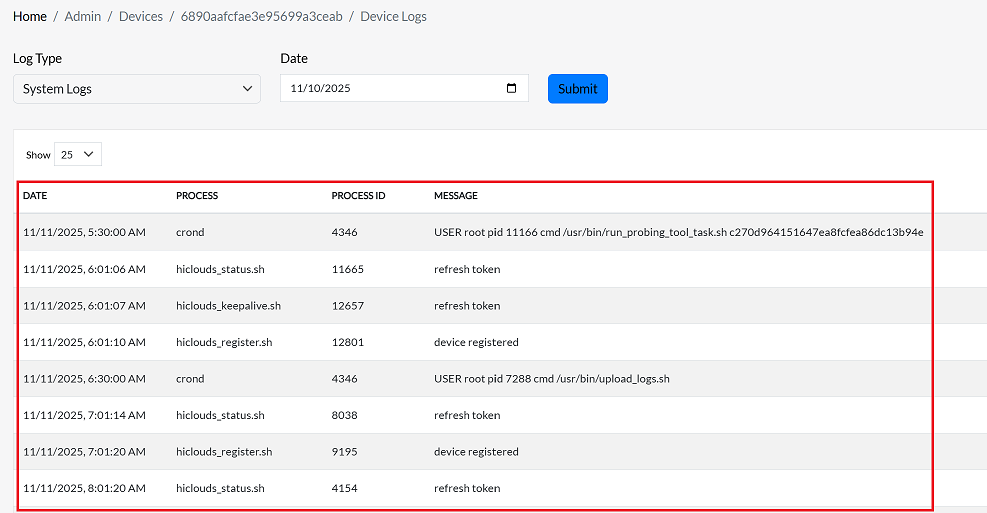This screenshot has height=513, width=987.
Task: Click the MESSAGE column header
Action: tap(456, 196)
